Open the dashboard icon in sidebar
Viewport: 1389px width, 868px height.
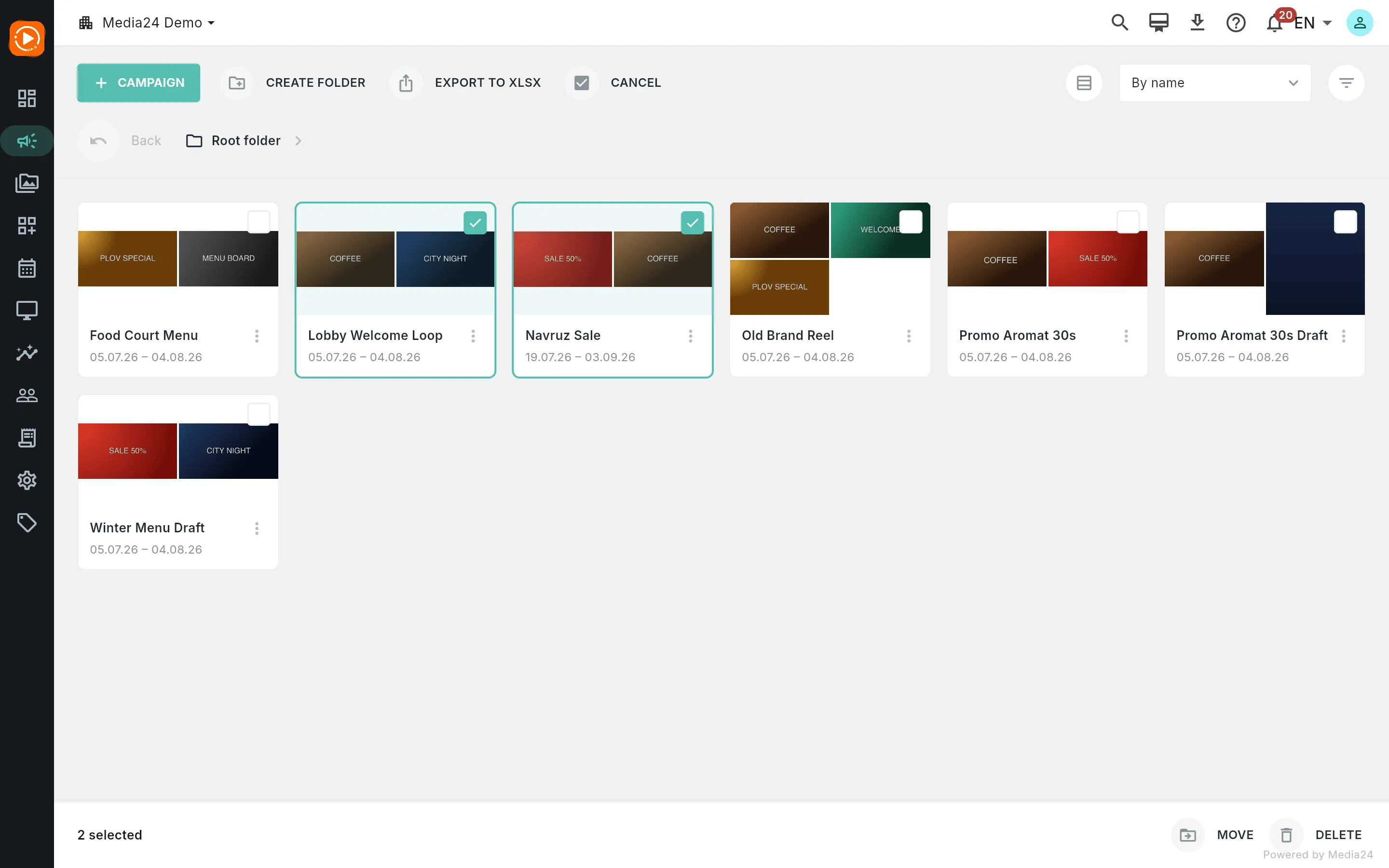pyautogui.click(x=27, y=98)
